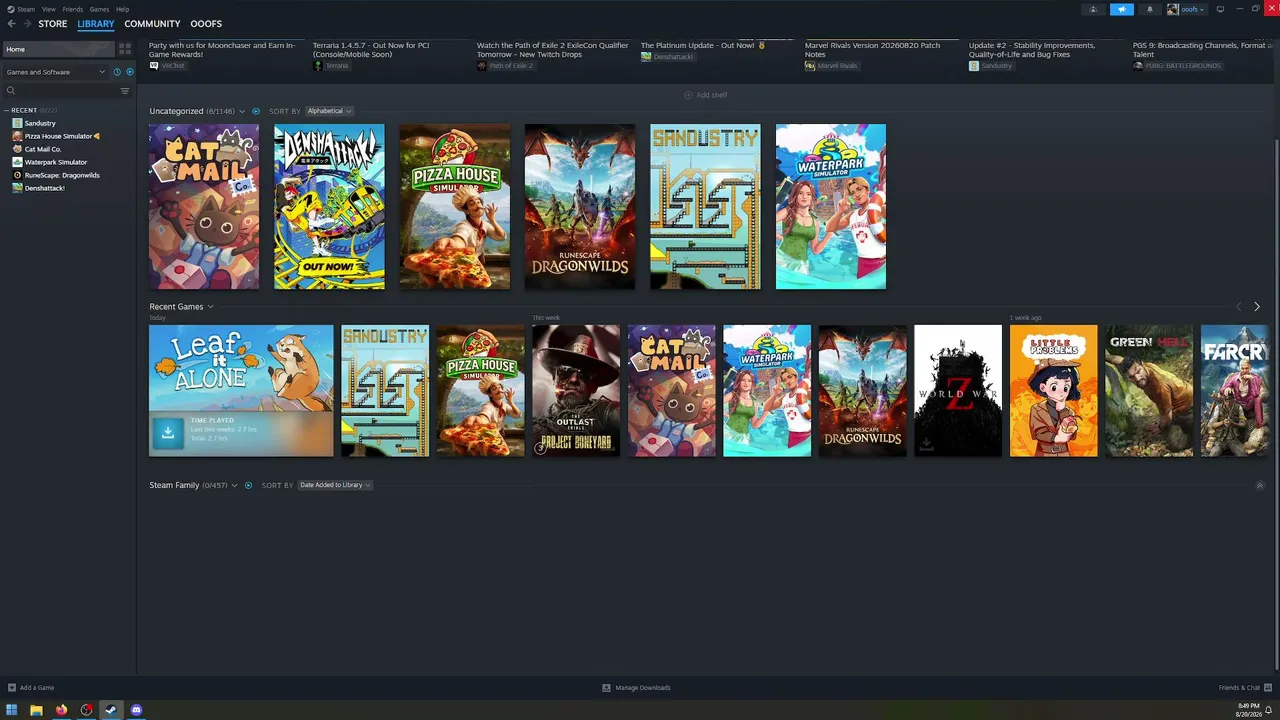Toggle ready-to-play filter on Uncategorized shelf
Viewport: 1280px width, 720px height.
256,111
